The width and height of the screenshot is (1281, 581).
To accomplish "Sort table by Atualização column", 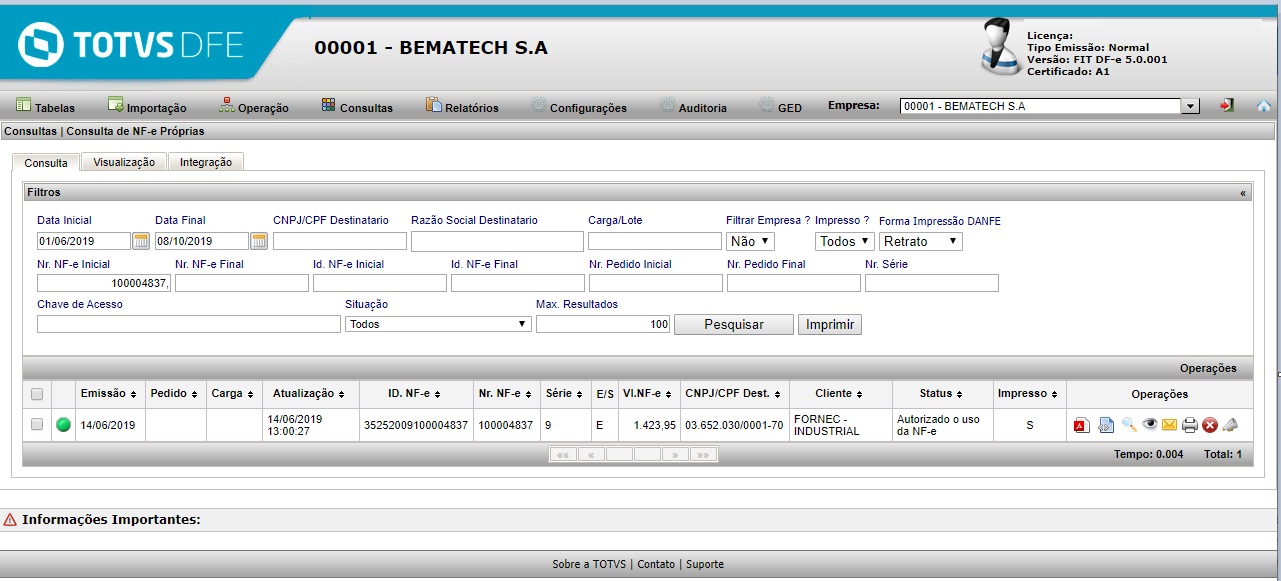I will 309,394.
